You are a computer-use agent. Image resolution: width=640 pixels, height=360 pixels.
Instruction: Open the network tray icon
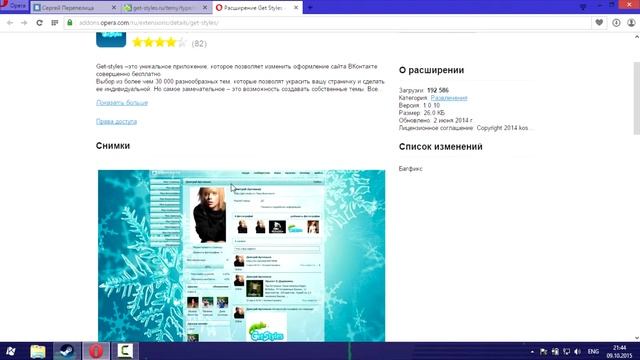567,351
